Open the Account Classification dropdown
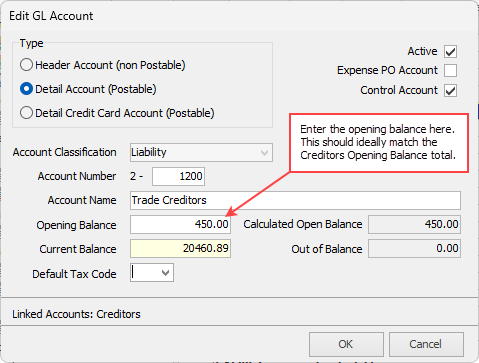Viewport: 479px width, 363px height. [x=201, y=153]
